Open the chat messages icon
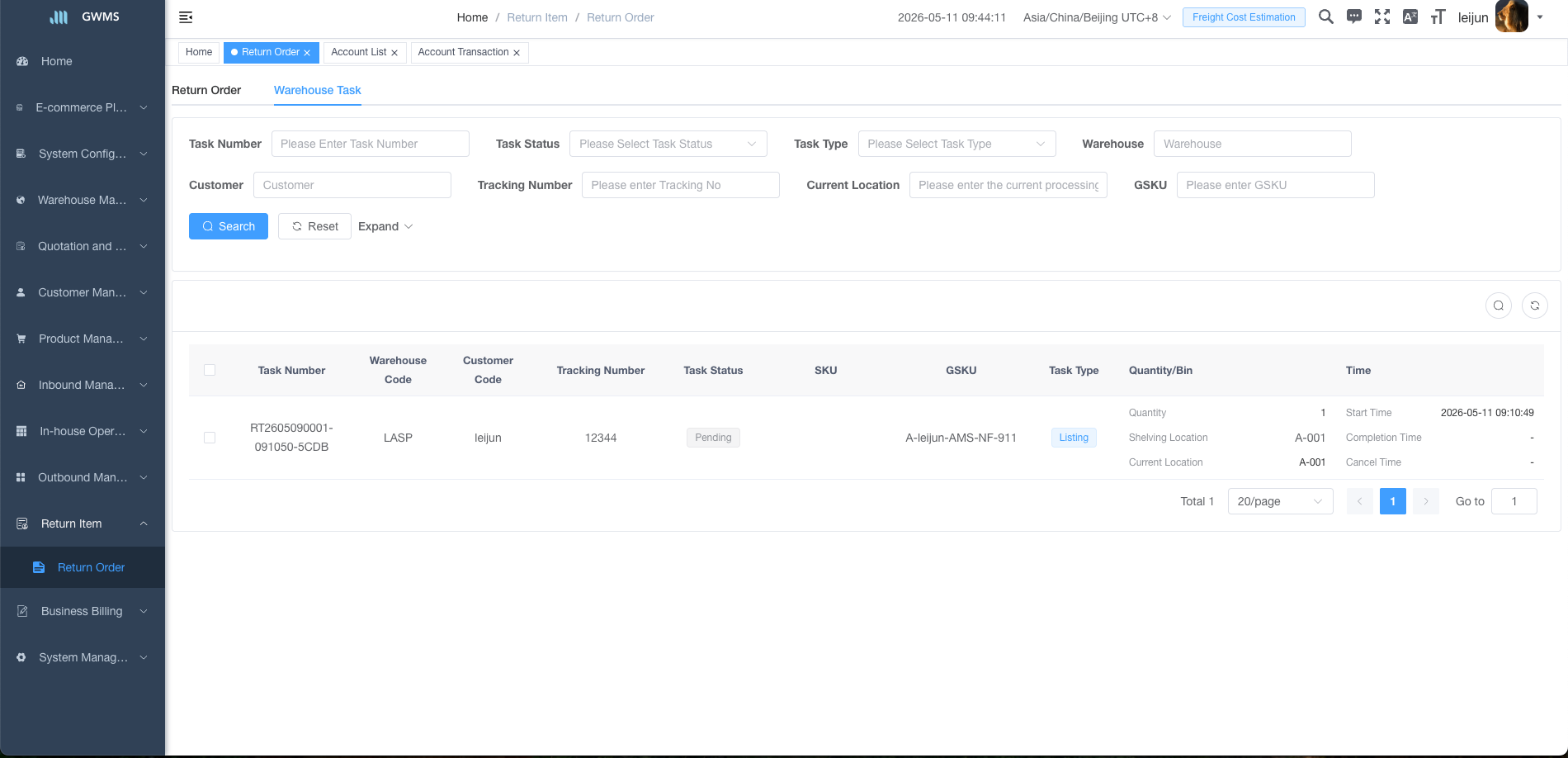The width and height of the screenshot is (1568, 758). click(1354, 17)
